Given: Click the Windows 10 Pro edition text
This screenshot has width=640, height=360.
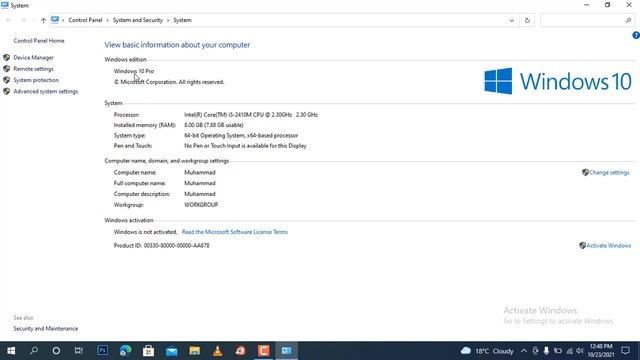Looking at the screenshot, I should tap(134, 71).
